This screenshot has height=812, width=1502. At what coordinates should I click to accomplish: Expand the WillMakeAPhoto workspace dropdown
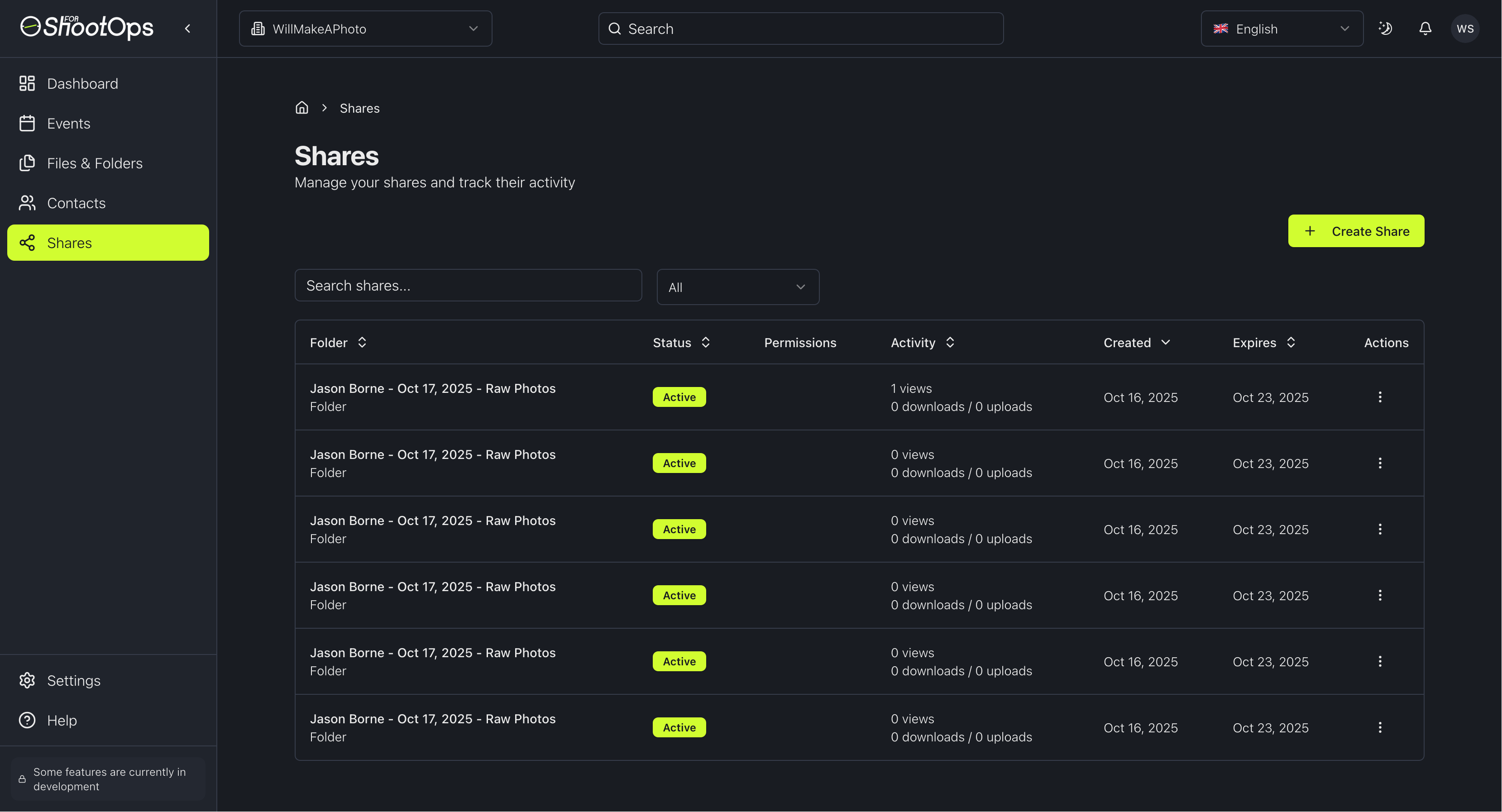coord(365,29)
